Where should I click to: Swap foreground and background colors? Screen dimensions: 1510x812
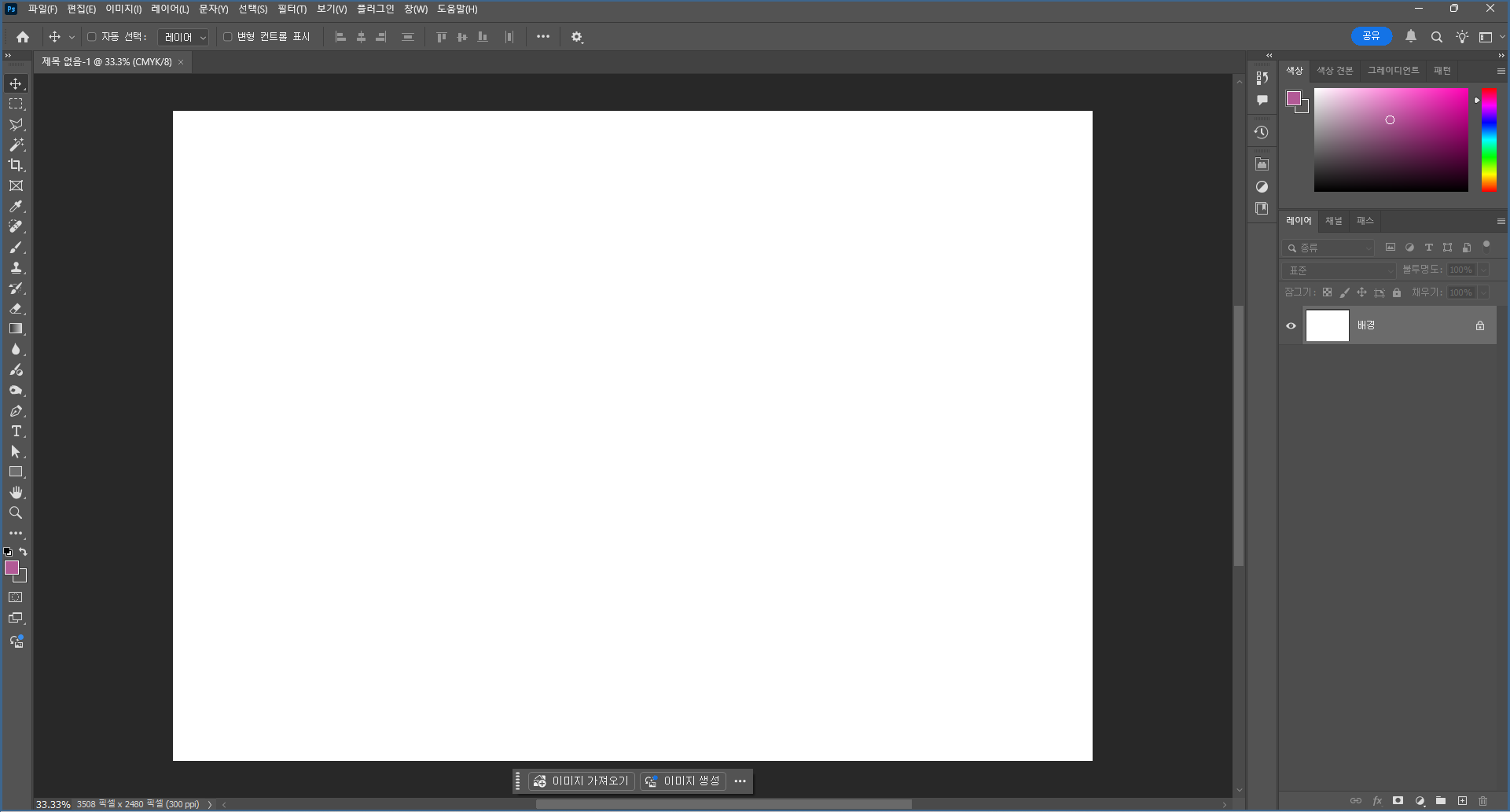click(24, 552)
